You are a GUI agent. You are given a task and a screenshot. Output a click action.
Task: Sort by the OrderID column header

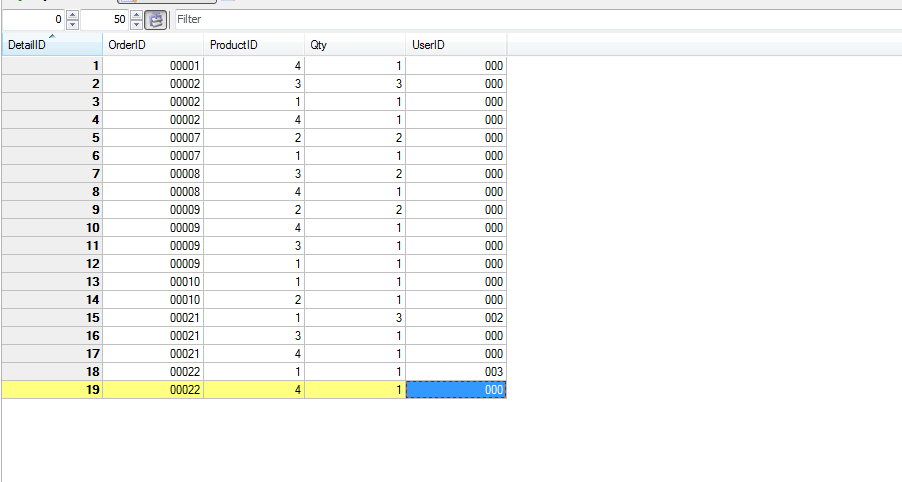coord(153,45)
